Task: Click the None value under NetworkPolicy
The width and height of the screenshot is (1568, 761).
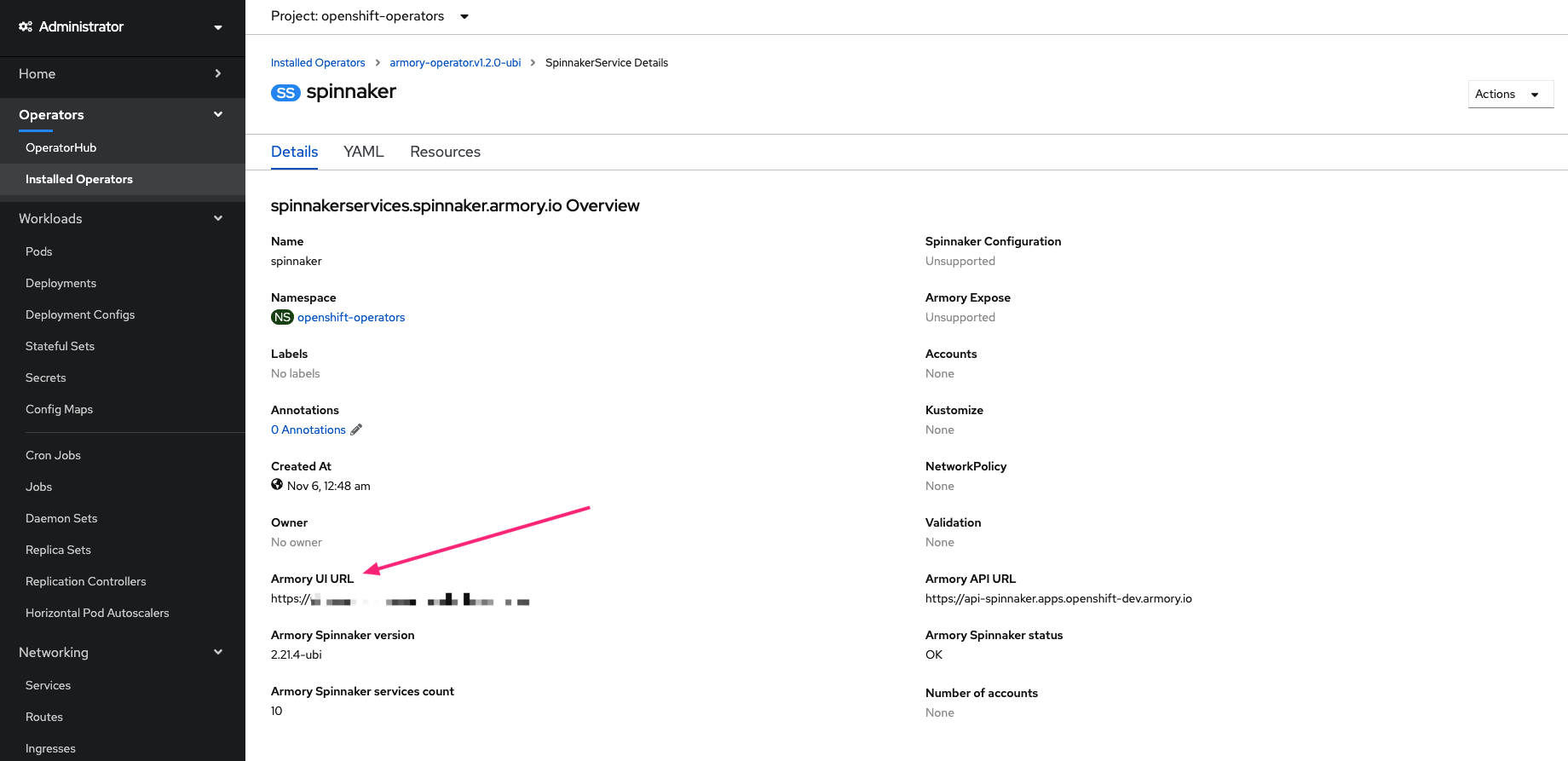Action: click(x=940, y=486)
